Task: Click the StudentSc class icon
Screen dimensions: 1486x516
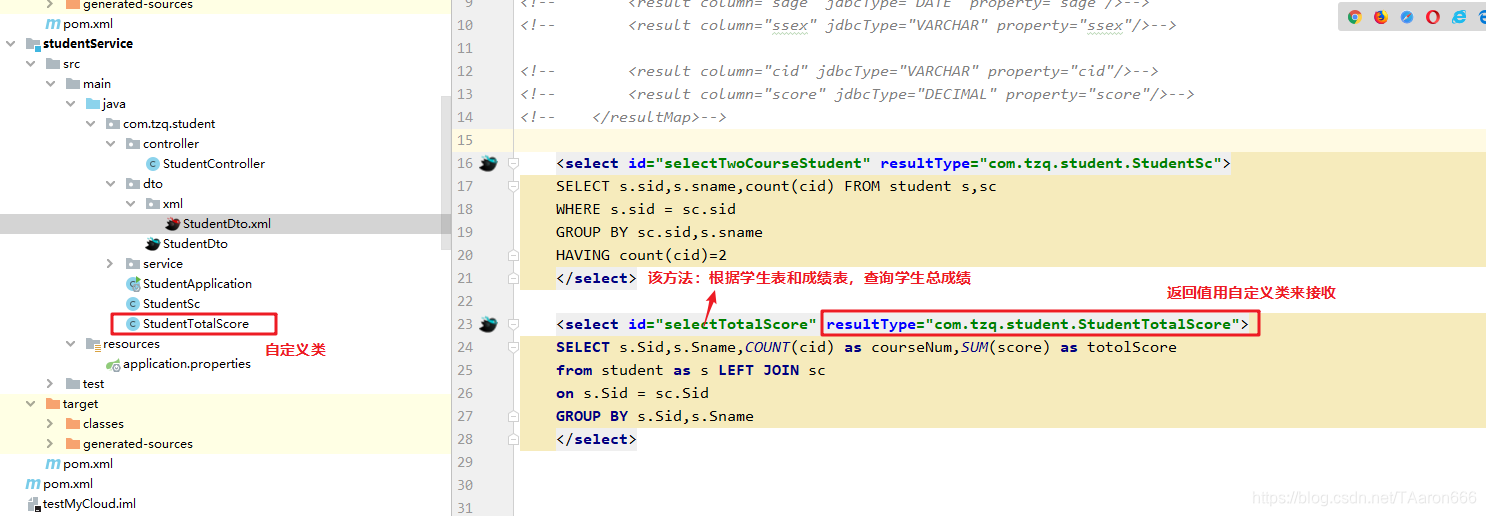Action: click(x=132, y=304)
